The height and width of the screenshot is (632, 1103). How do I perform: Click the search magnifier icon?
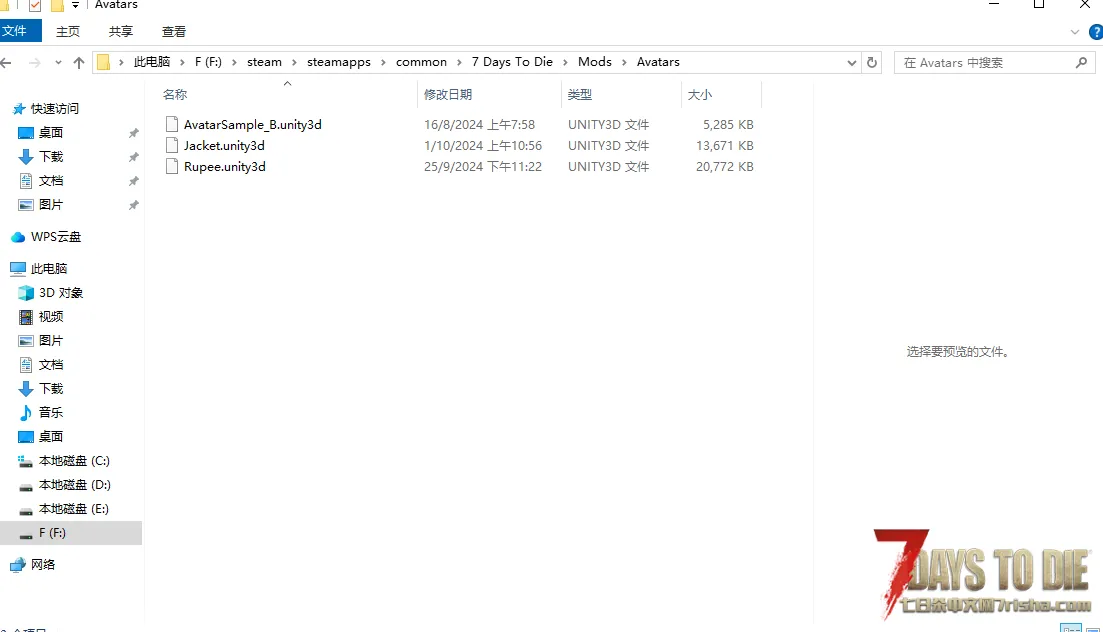click(1081, 63)
